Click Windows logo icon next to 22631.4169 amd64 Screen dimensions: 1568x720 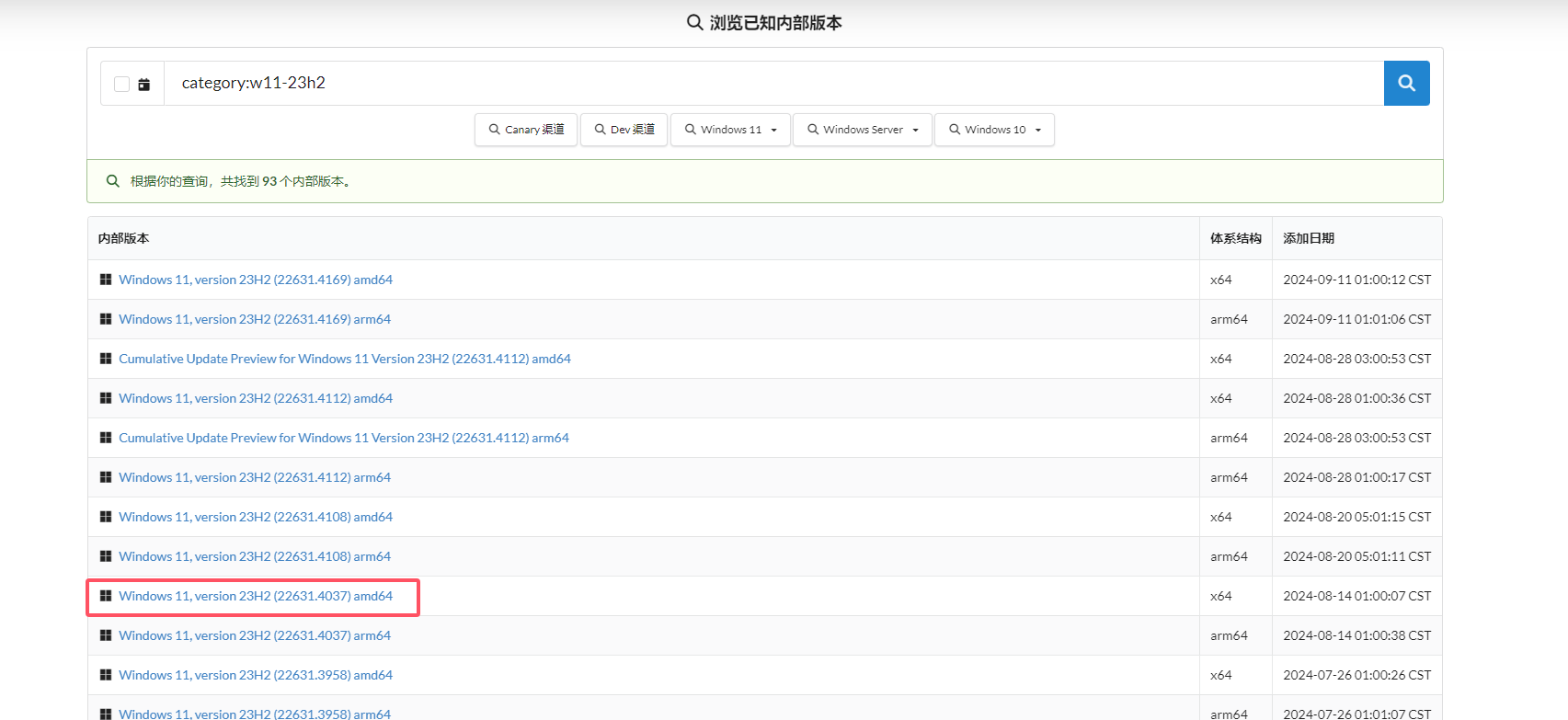106,280
